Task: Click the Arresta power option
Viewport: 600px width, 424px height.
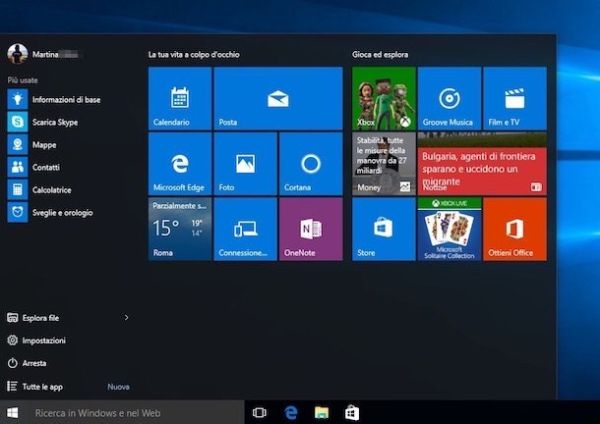Action: click(34, 363)
